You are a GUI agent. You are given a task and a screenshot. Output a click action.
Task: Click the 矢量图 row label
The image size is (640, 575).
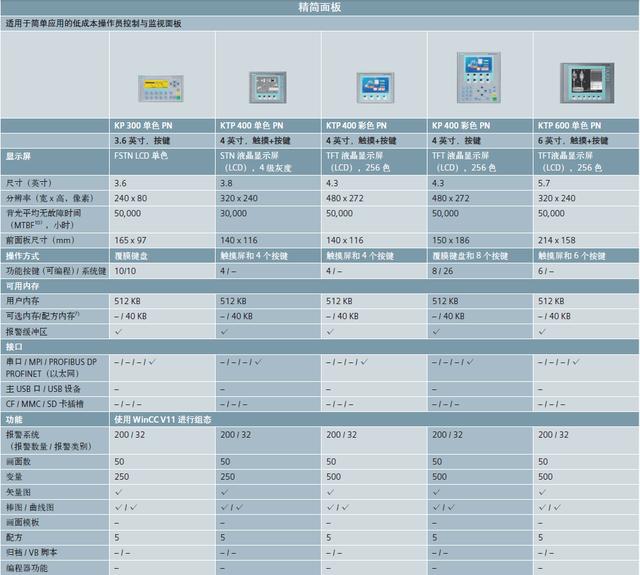click(x=18, y=493)
